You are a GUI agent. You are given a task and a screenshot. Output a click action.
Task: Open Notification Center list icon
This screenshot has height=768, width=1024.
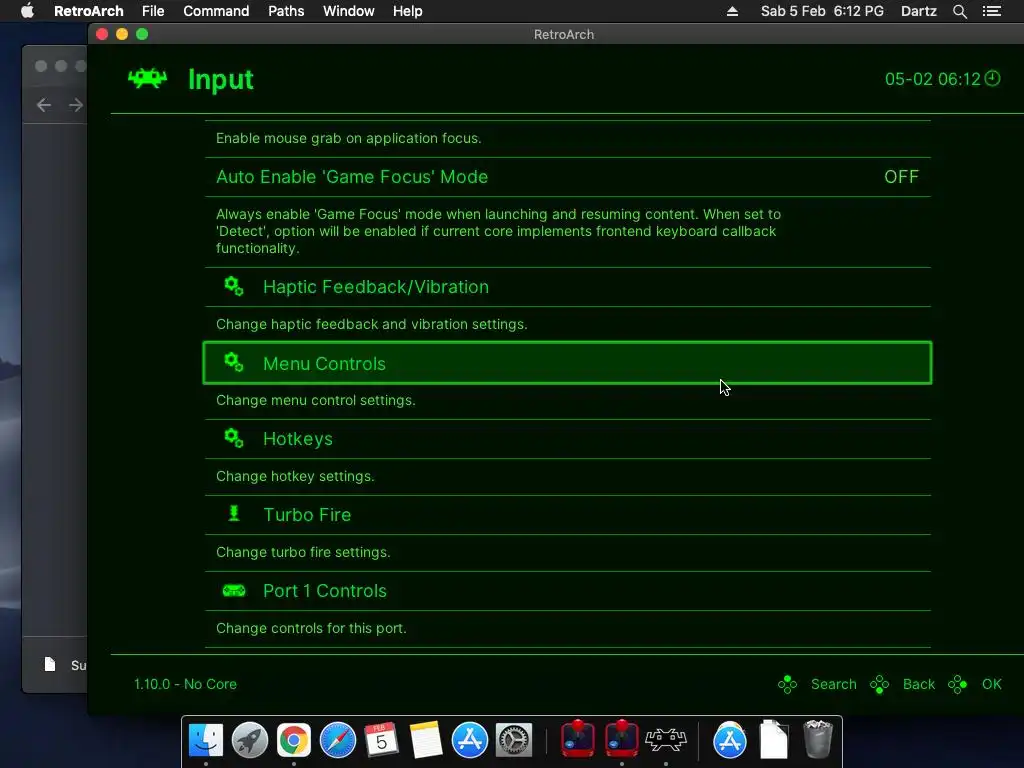(x=991, y=11)
